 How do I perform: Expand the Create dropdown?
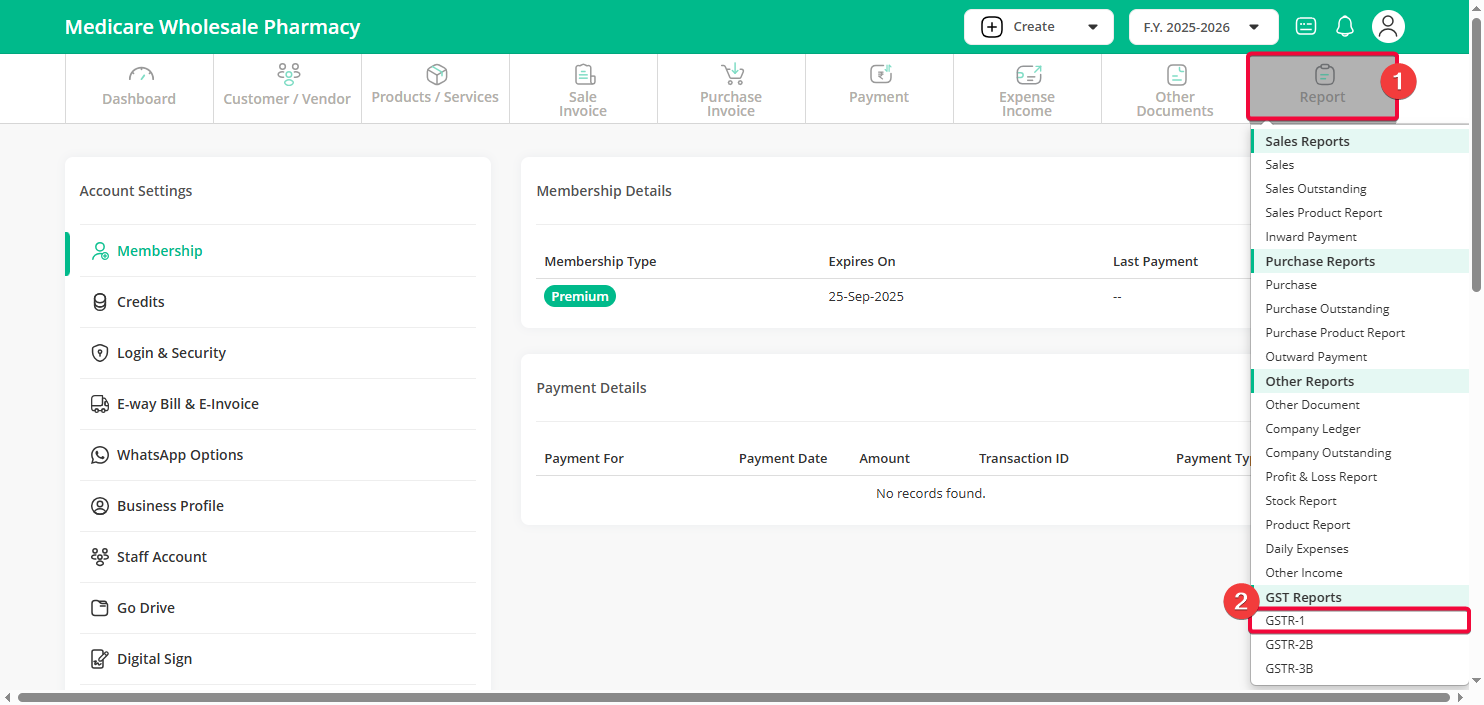click(x=1039, y=27)
